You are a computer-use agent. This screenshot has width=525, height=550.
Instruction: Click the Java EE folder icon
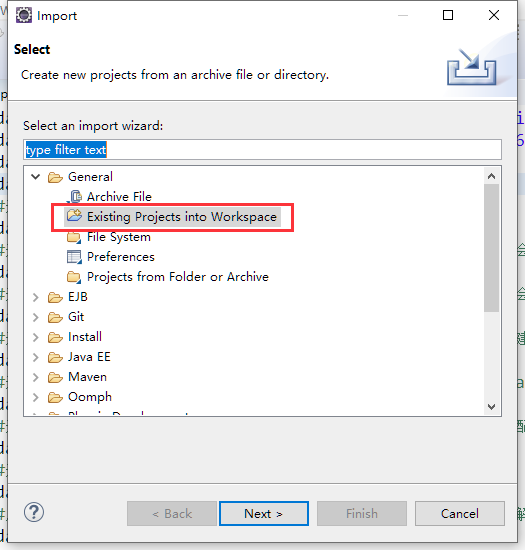coord(55,357)
